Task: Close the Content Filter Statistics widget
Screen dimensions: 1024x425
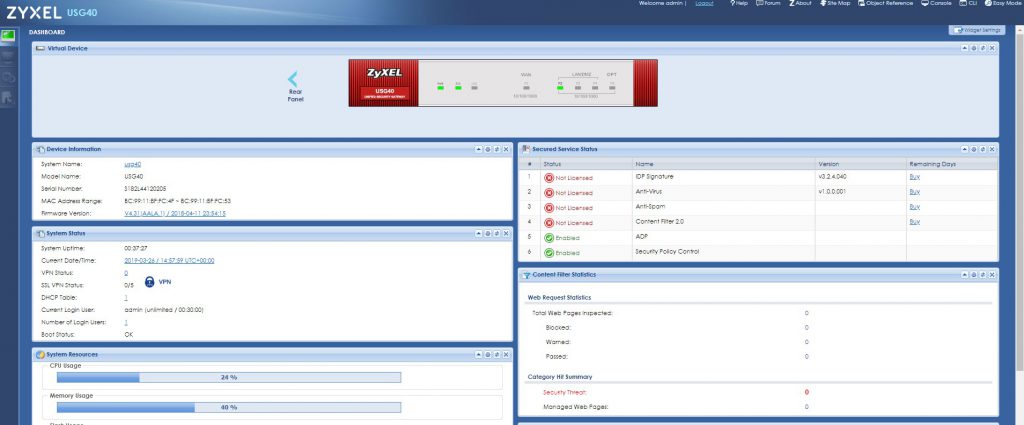Action: [x=992, y=275]
